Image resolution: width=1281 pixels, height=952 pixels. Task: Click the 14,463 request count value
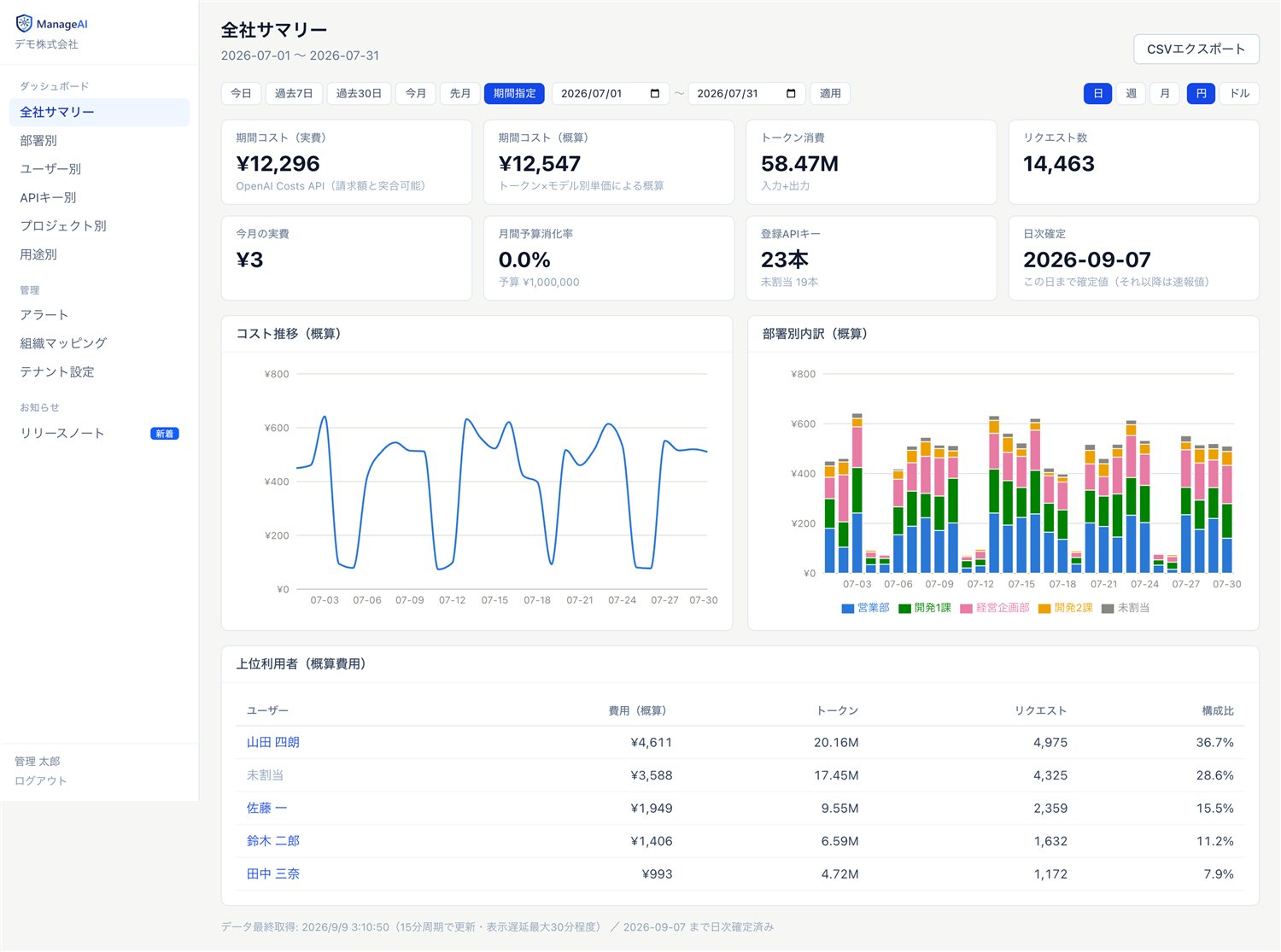coord(1059,164)
